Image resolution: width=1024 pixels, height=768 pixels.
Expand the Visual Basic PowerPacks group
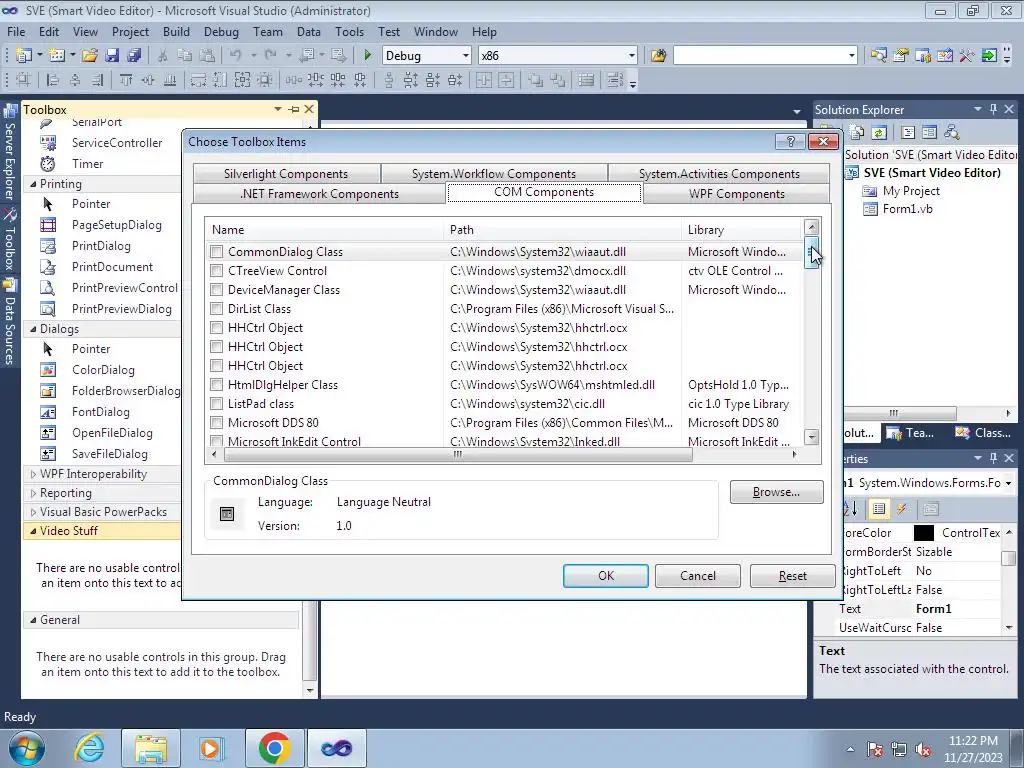click(33, 512)
